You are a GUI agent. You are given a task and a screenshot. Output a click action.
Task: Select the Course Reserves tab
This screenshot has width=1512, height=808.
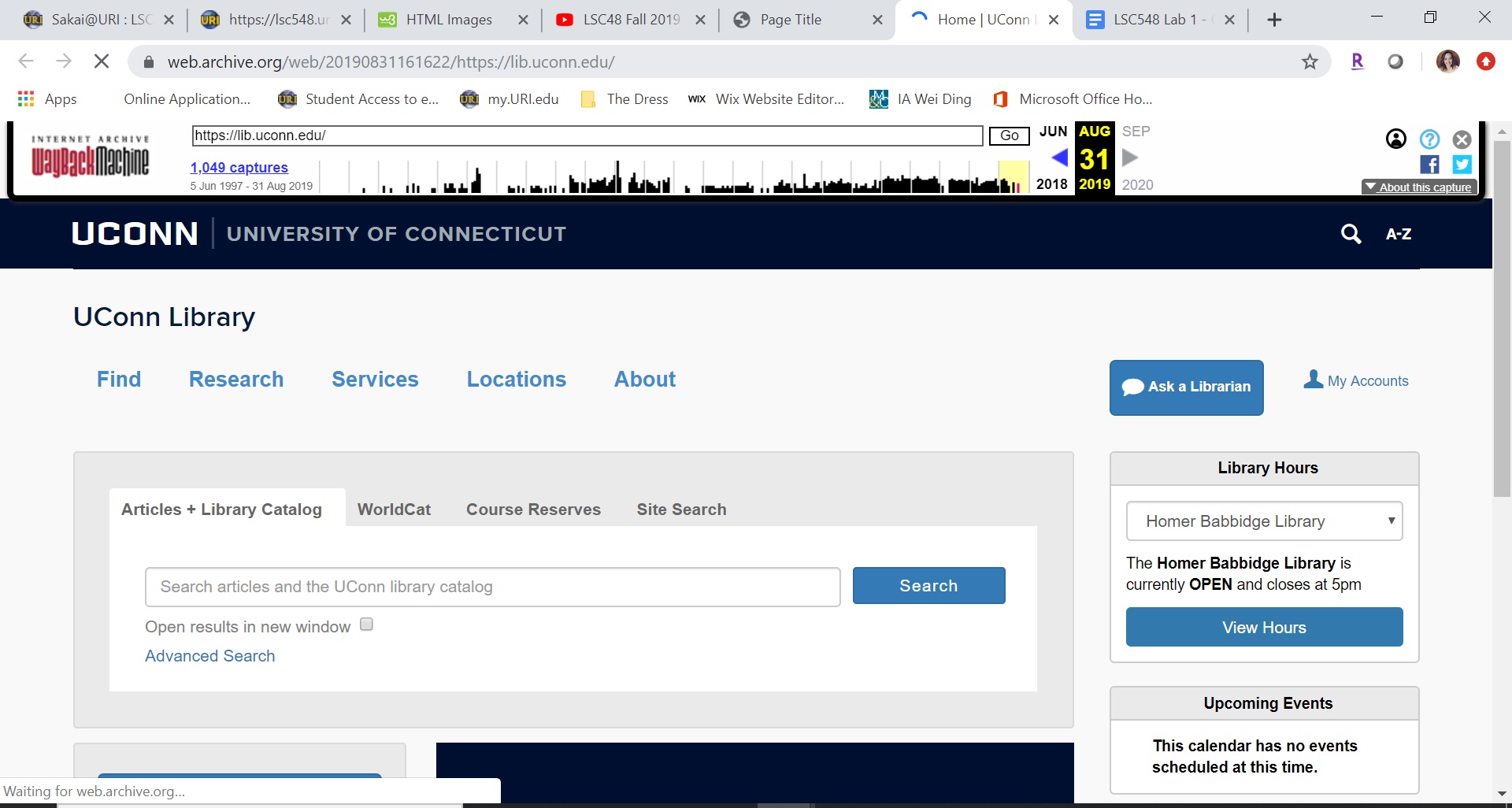click(x=533, y=510)
